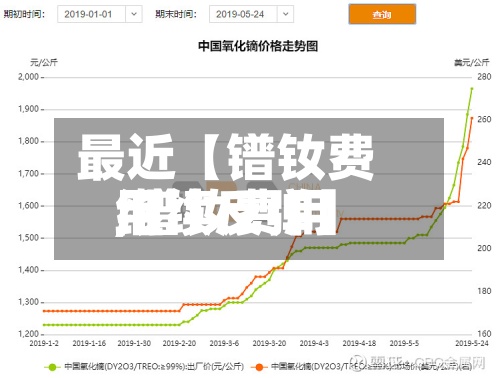The width and height of the screenshot is (500, 378).
Task: Click the orange line's first data point
Action: 44,311
